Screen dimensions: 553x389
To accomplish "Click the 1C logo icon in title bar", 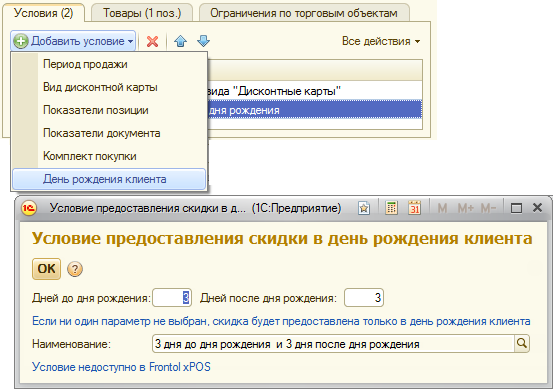I will click(29, 208).
